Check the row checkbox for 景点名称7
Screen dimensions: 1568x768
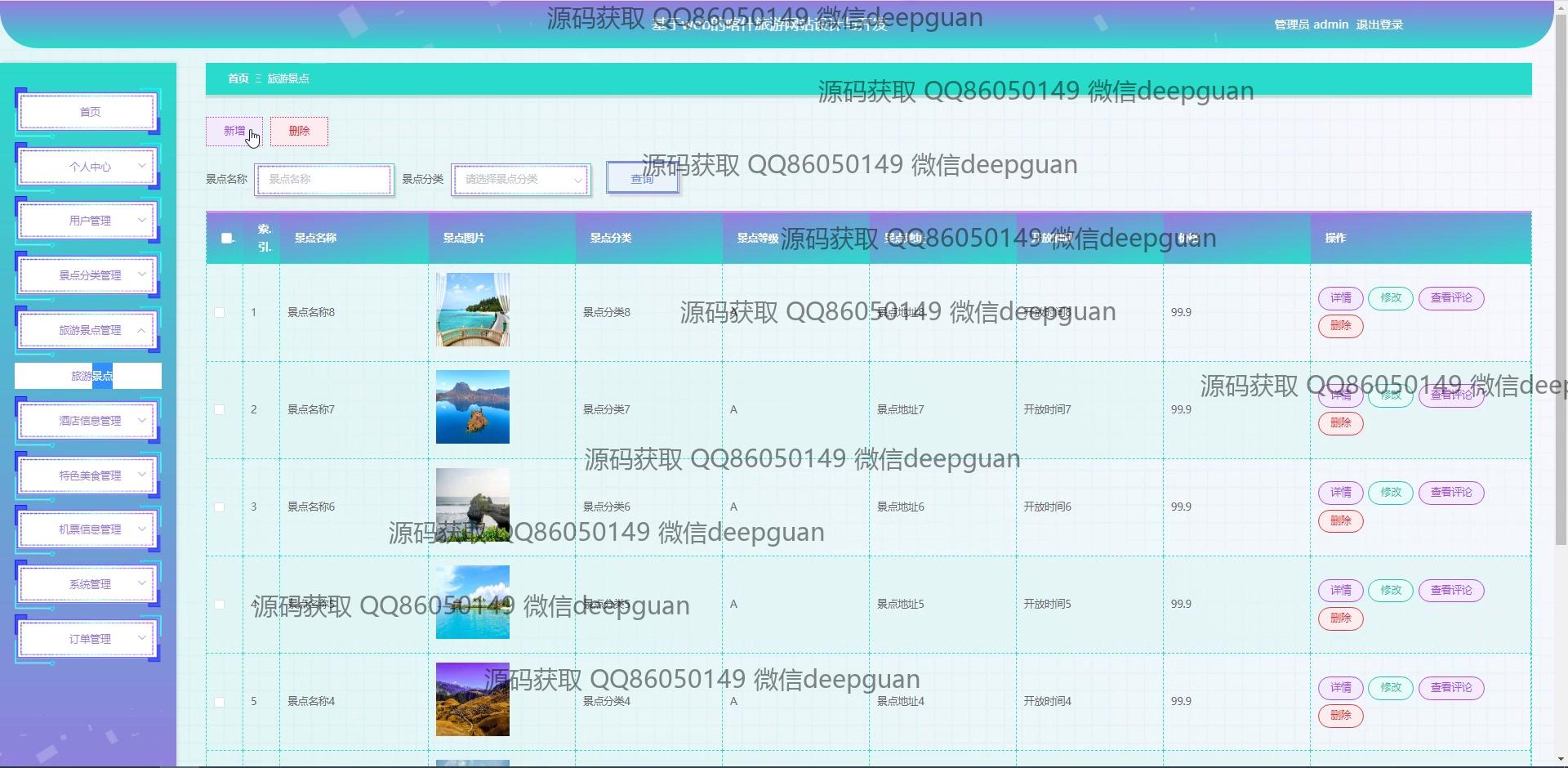click(219, 409)
